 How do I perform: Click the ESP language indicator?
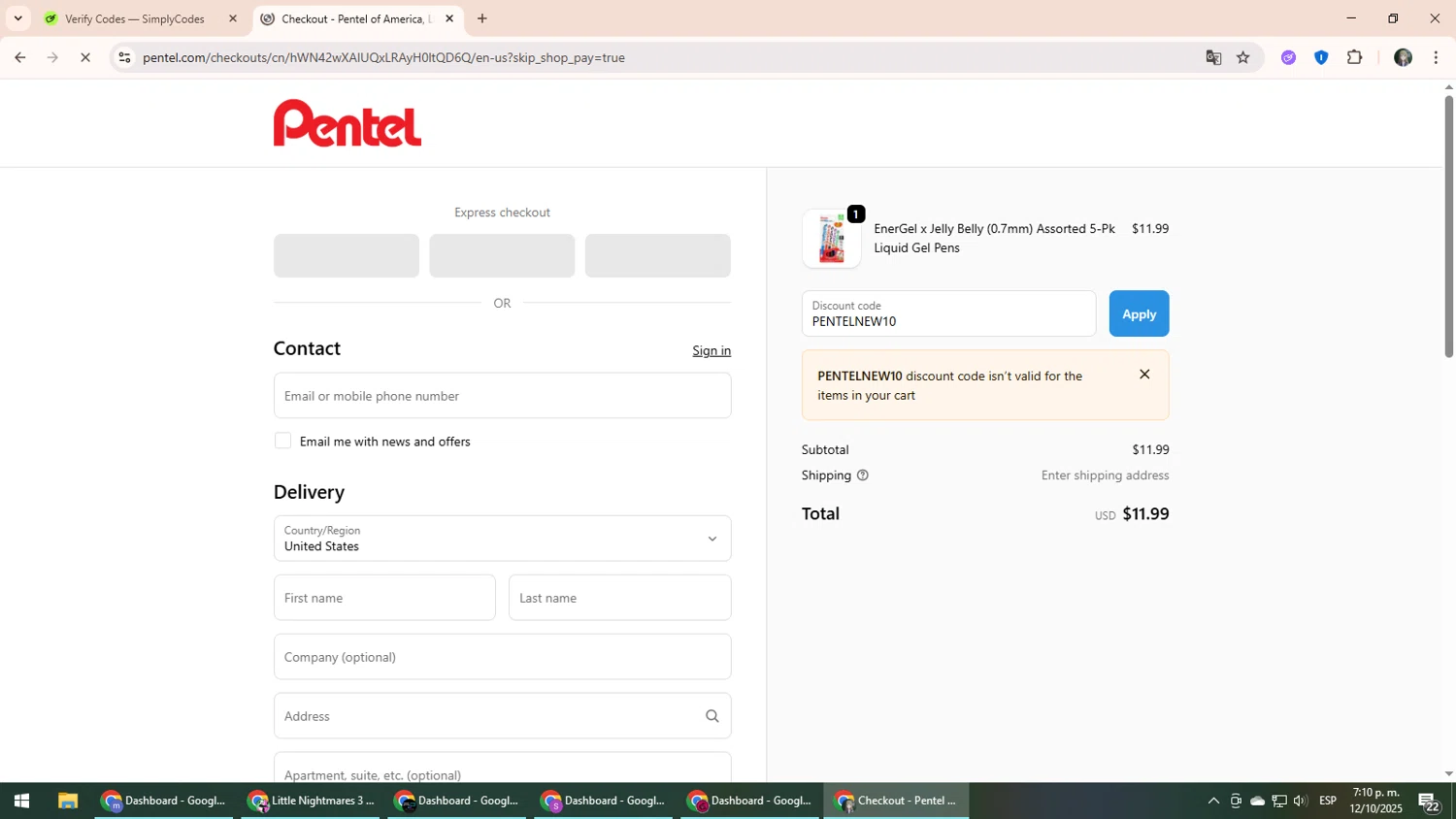tap(1328, 801)
